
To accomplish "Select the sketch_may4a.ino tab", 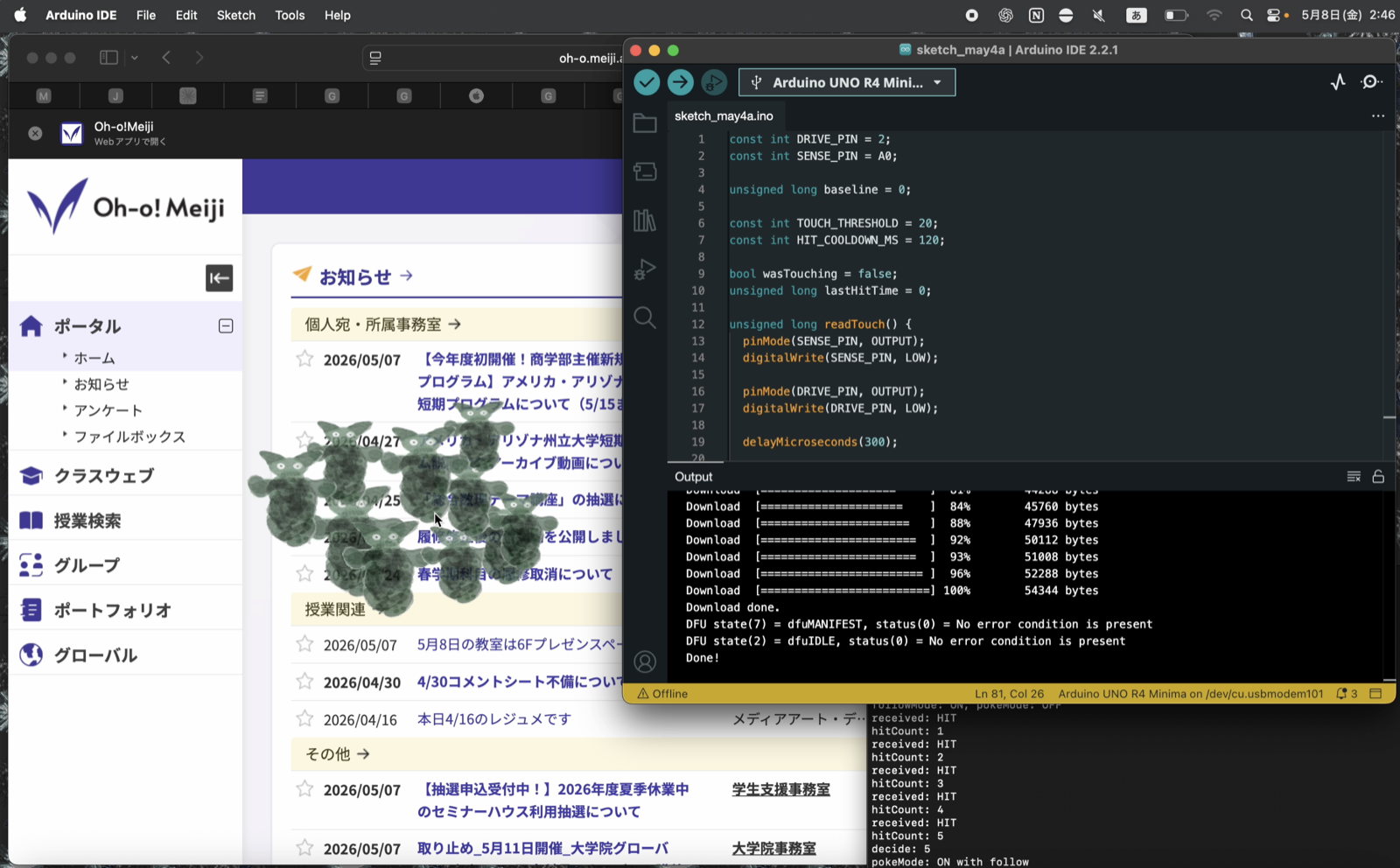I will (x=724, y=115).
